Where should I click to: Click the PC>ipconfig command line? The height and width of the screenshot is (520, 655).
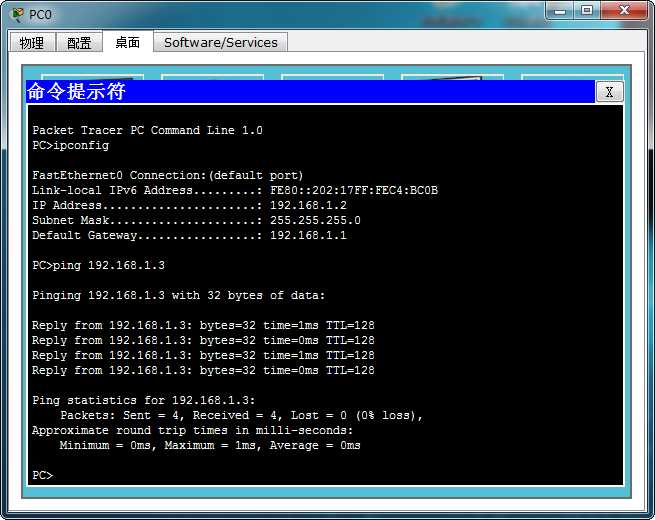pyautogui.click(x=71, y=145)
